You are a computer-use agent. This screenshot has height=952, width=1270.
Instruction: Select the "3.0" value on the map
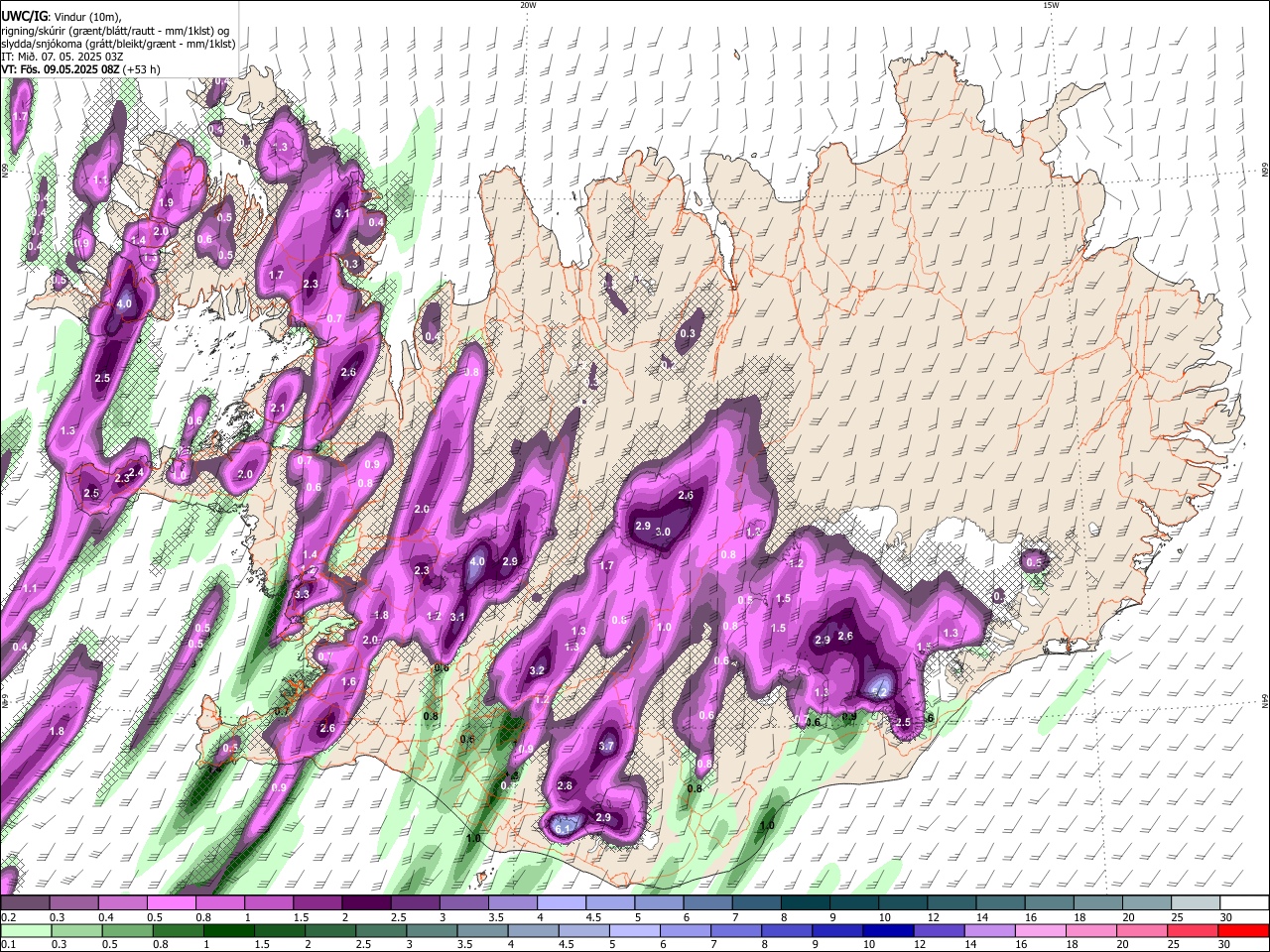[x=664, y=532]
